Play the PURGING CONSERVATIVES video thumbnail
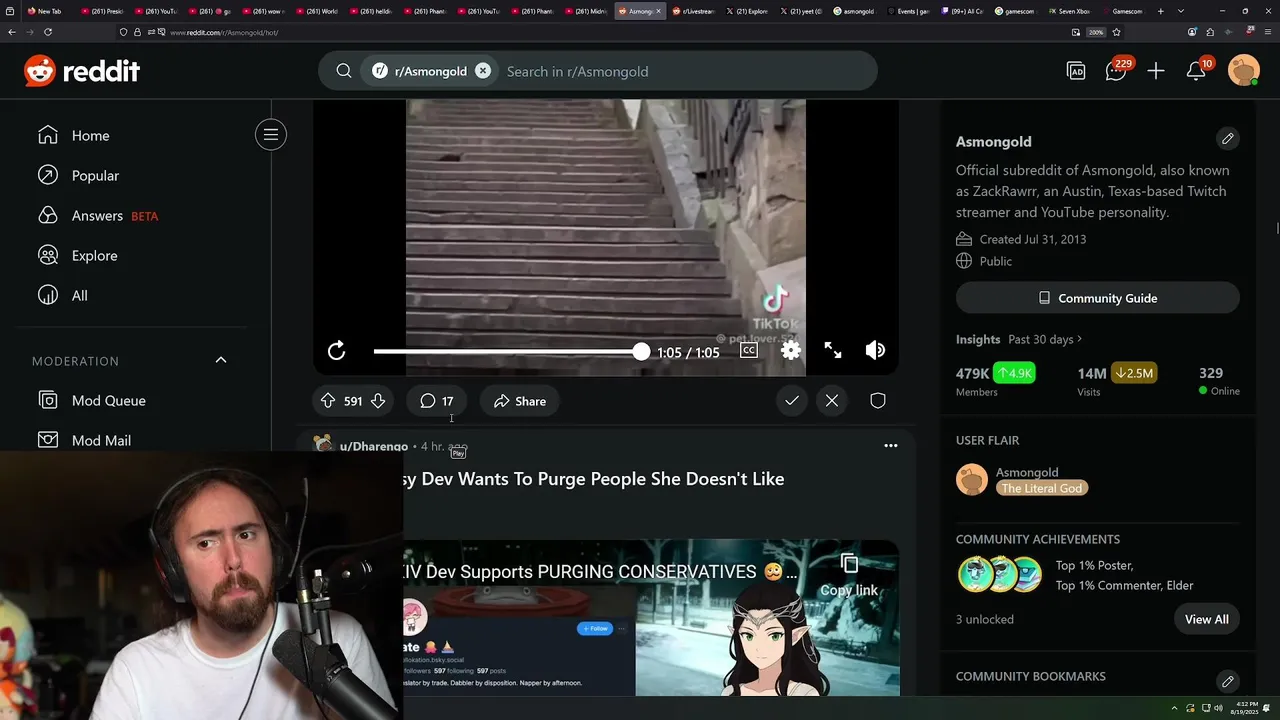1280x720 pixels. coord(652,617)
